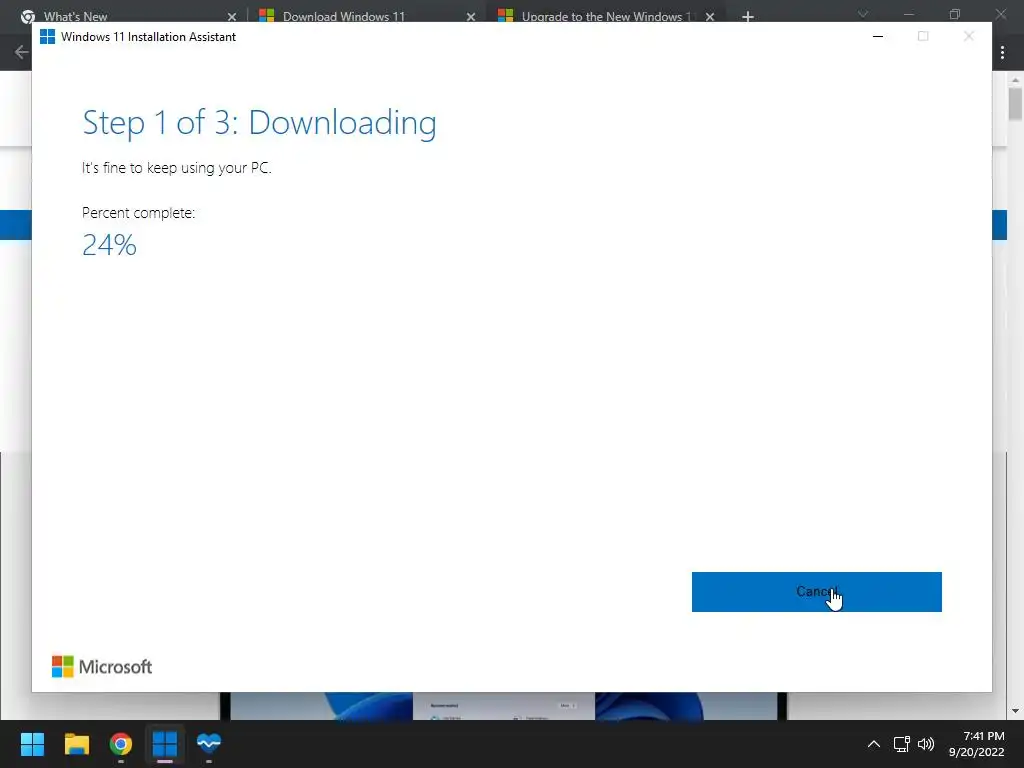Open network settings from the tray
The image size is (1024, 768).
(902, 744)
